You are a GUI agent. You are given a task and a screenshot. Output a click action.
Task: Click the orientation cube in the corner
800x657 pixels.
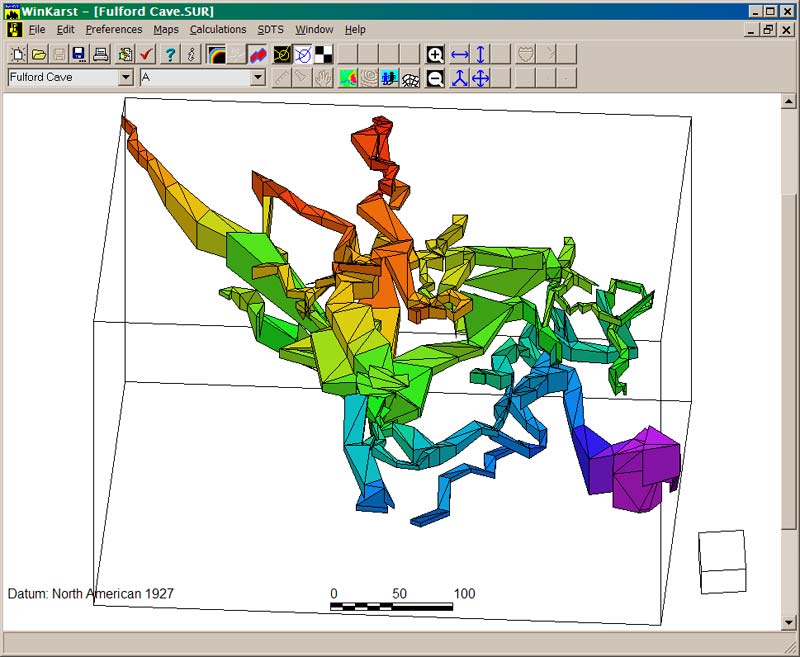coord(722,562)
